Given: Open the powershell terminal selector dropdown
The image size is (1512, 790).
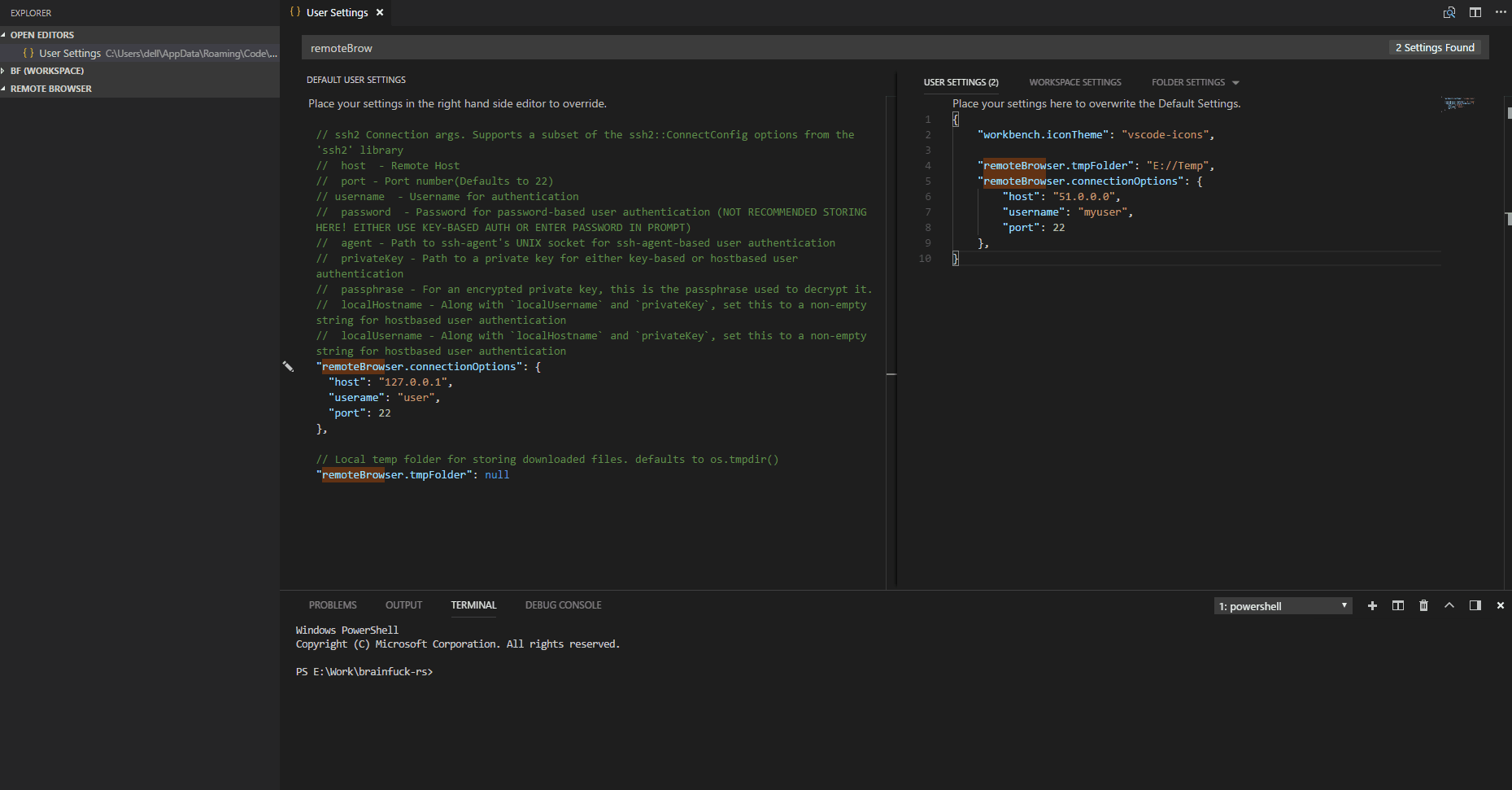Looking at the screenshot, I should [1283, 606].
